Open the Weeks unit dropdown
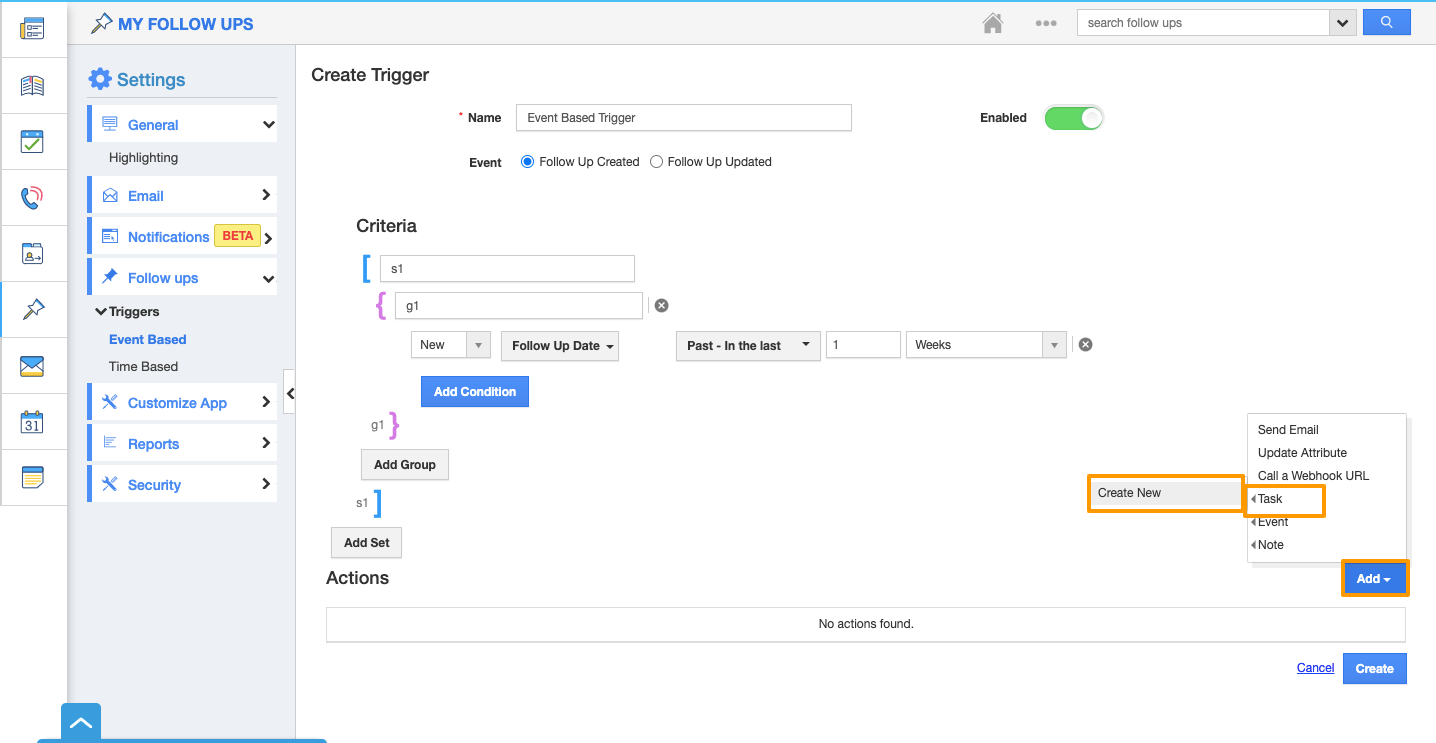Image resolution: width=1436 pixels, height=743 pixels. [986, 345]
